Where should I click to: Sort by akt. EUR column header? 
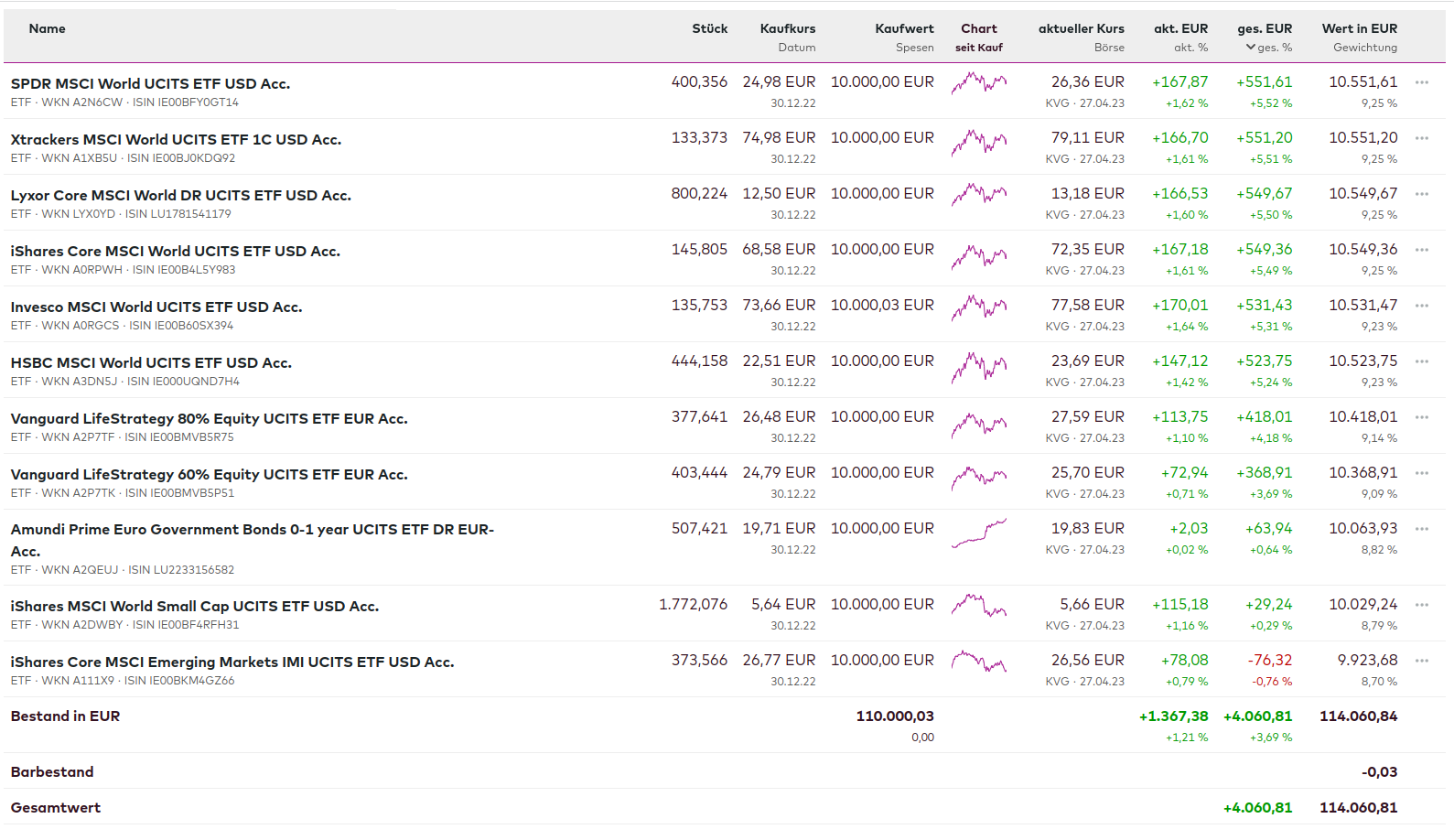pos(1180,29)
